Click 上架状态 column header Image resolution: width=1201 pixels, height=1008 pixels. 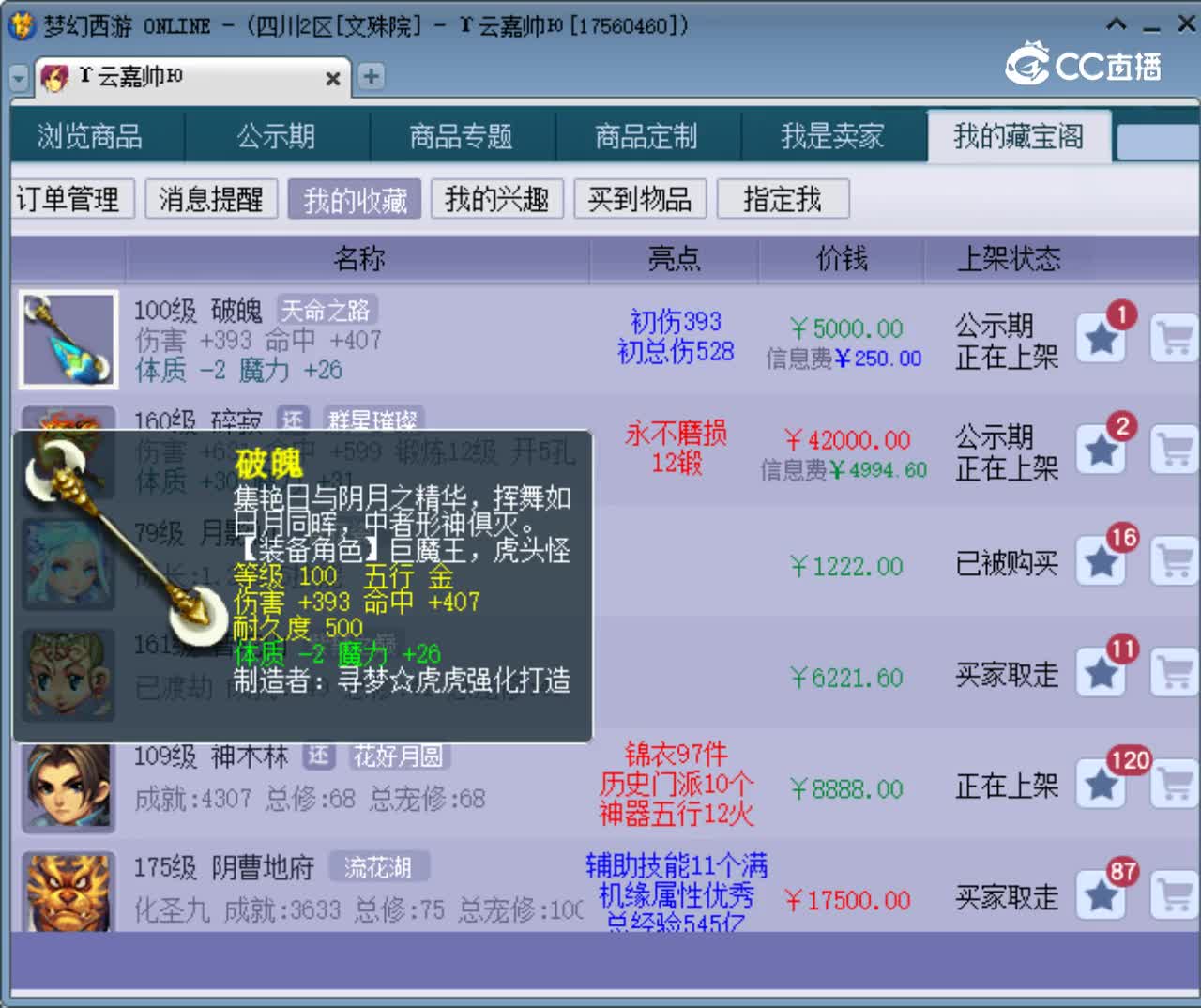(1009, 259)
